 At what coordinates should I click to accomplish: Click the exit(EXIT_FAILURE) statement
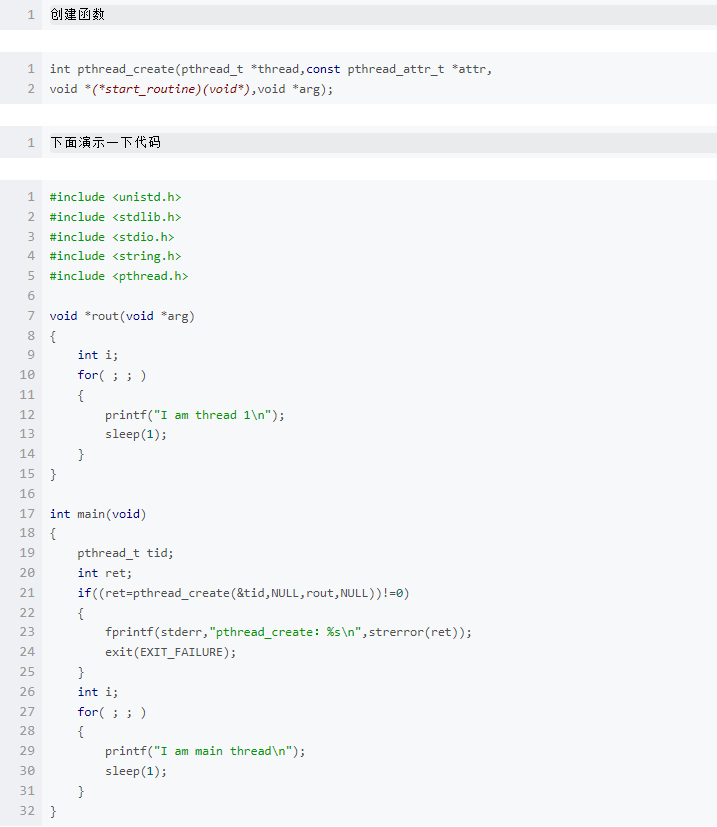coord(170,652)
